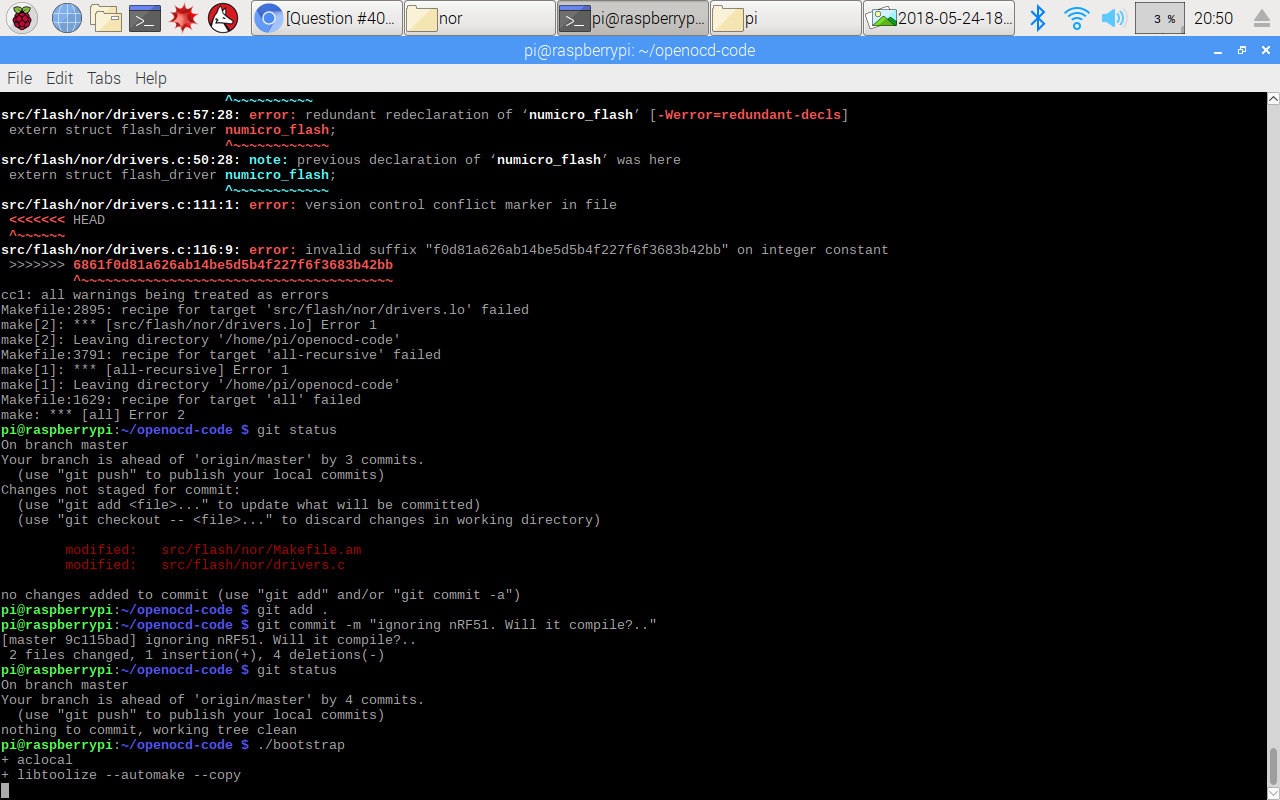Click the text '<<<<<<< HEAD'
The width and height of the screenshot is (1280, 800).
coord(57,220)
